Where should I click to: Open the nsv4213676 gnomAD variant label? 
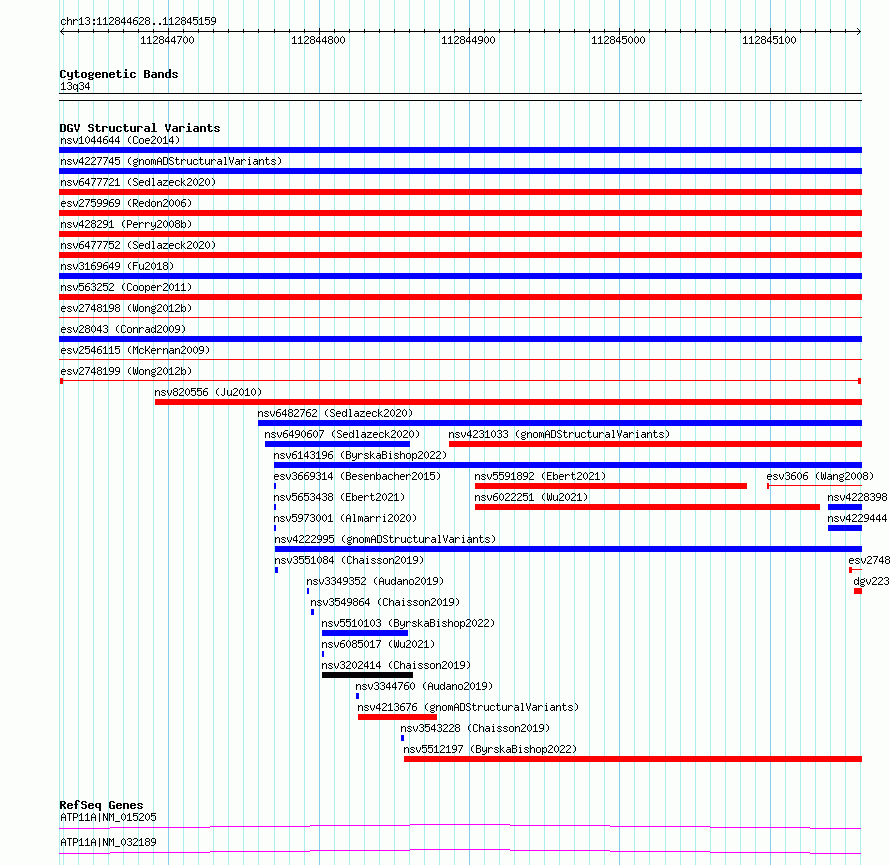468,707
